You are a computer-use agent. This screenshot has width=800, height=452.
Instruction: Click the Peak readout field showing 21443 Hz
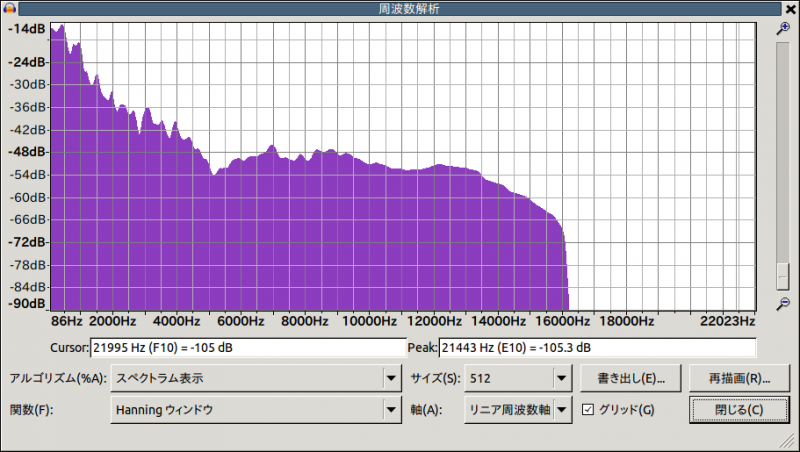click(x=597, y=348)
